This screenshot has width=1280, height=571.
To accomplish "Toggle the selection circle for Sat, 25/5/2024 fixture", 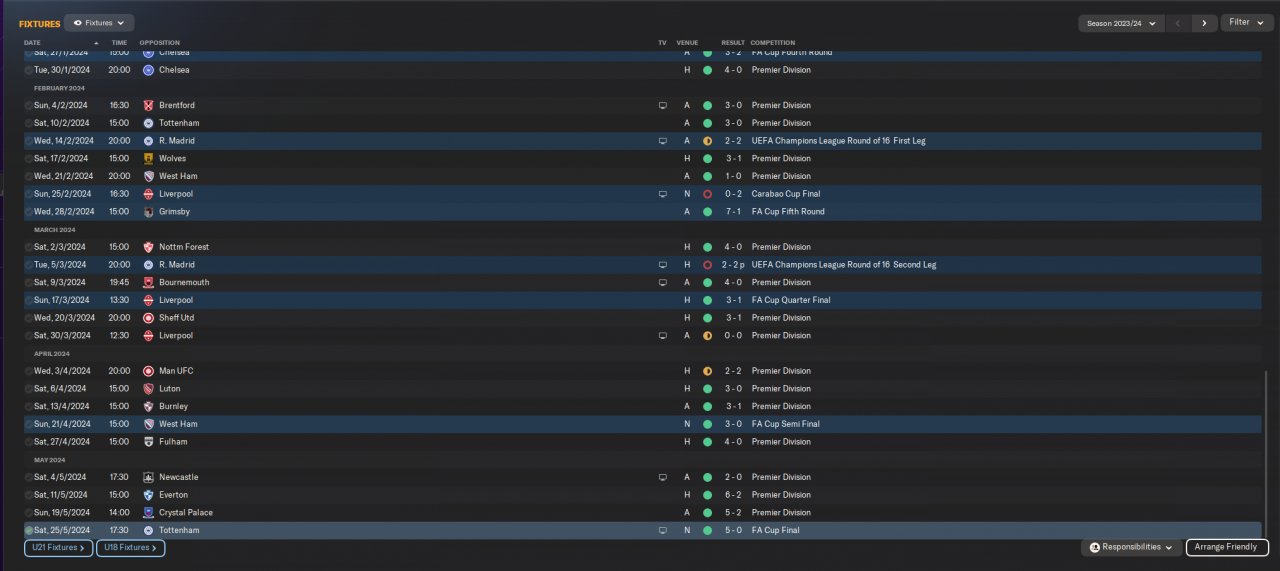I will point(29,530).
